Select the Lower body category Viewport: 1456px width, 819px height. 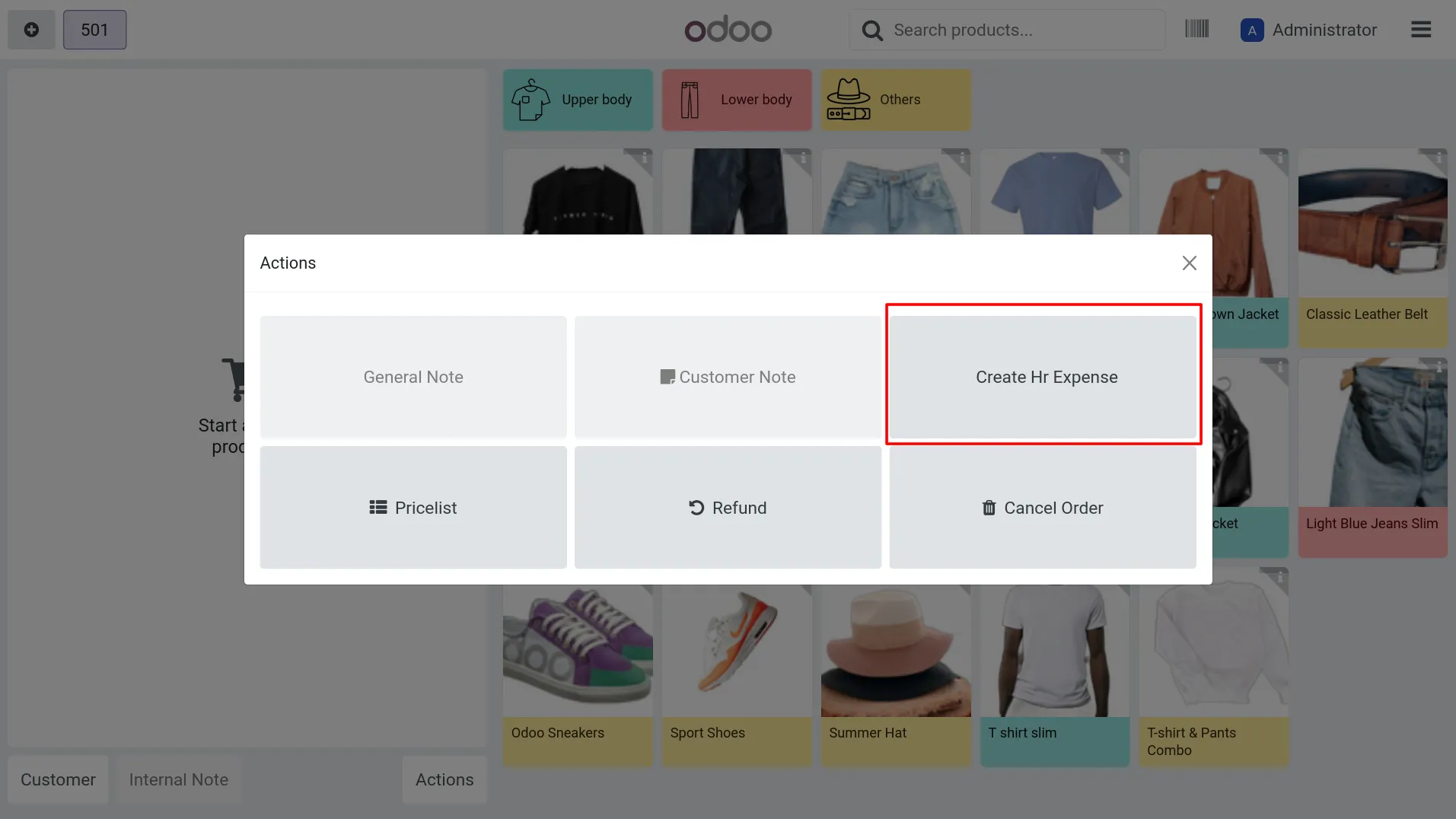(737, 100)
